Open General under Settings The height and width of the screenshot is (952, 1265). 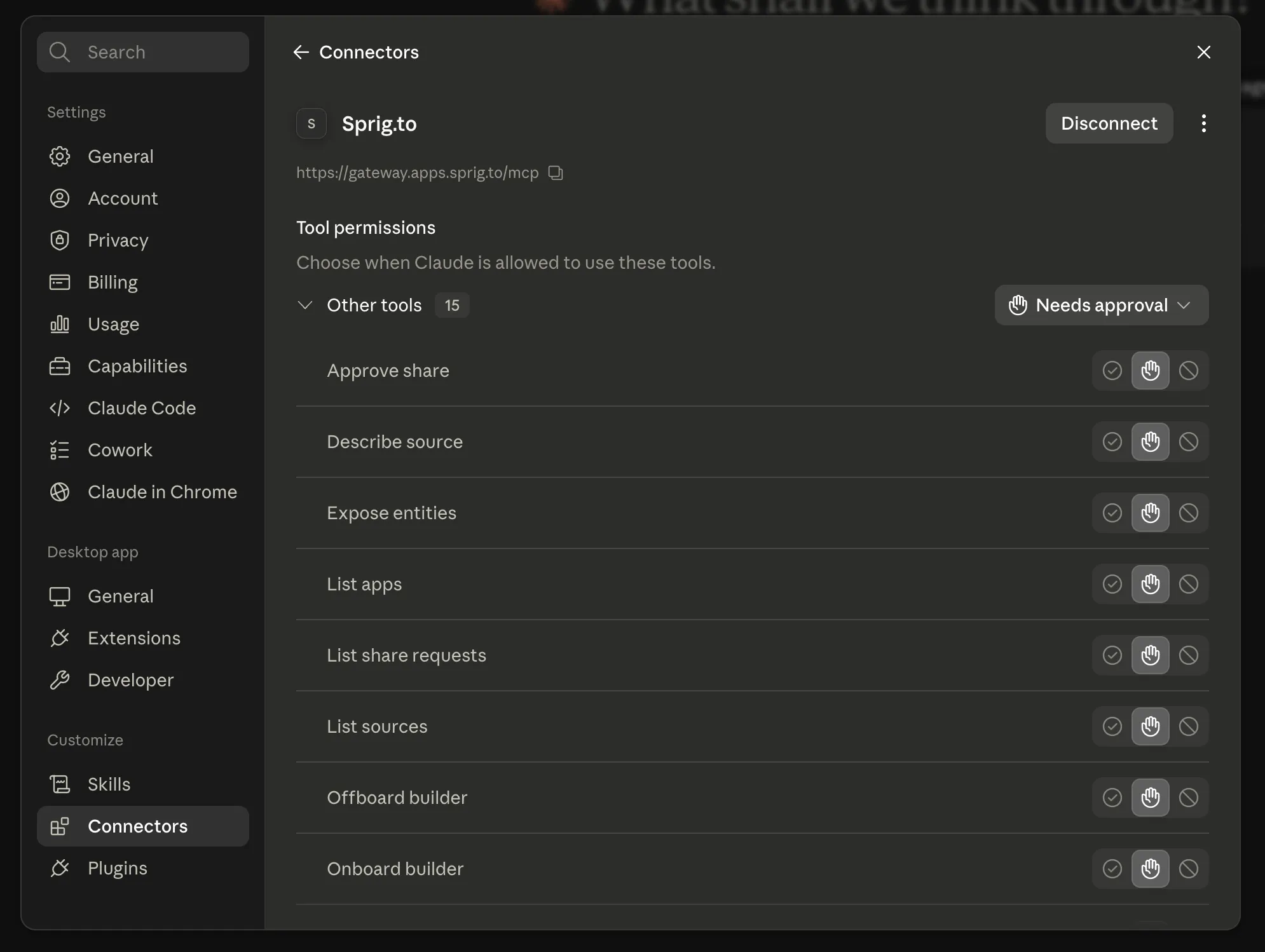(143, 156)
